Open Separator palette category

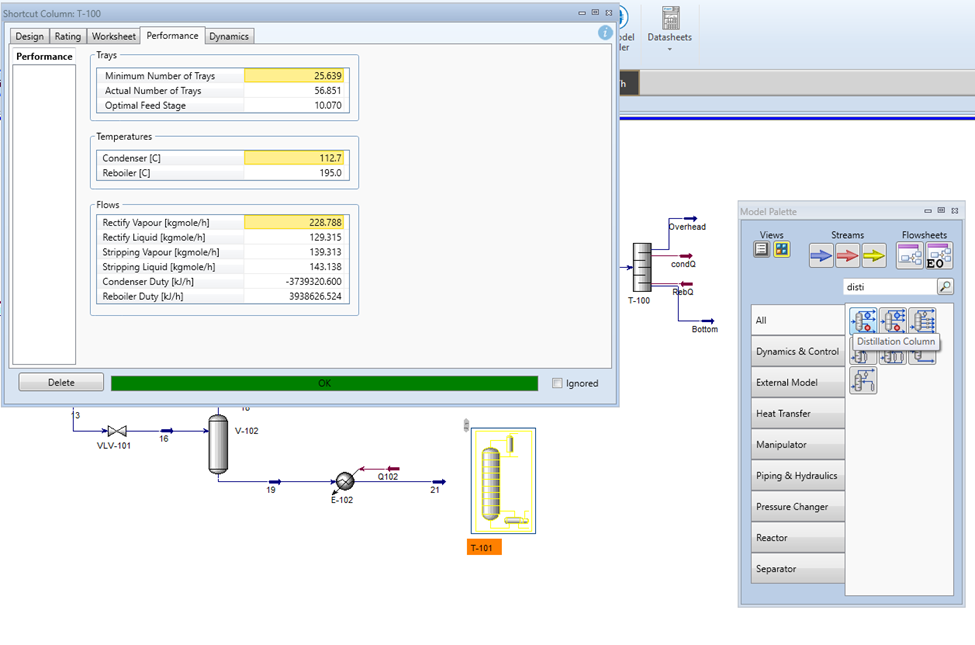(798, 568)
